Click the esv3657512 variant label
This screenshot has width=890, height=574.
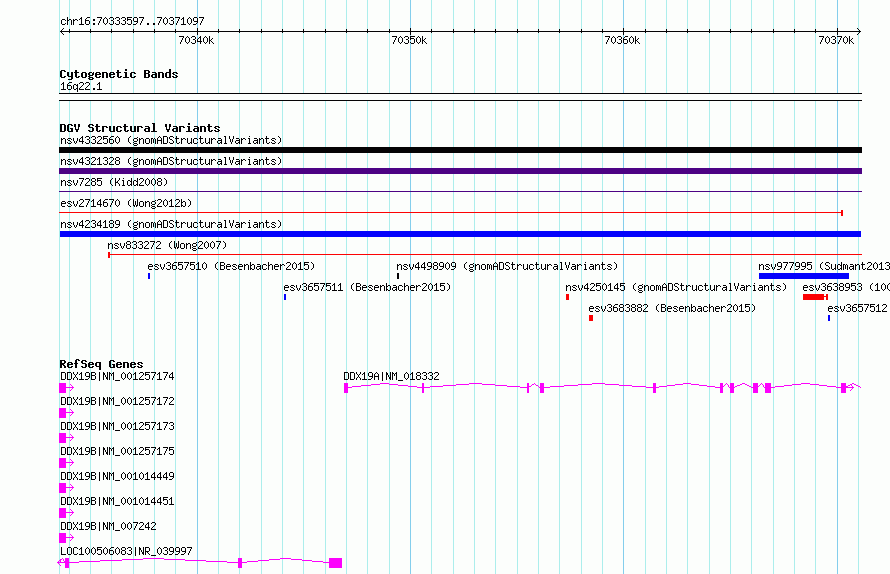[857, 308]
